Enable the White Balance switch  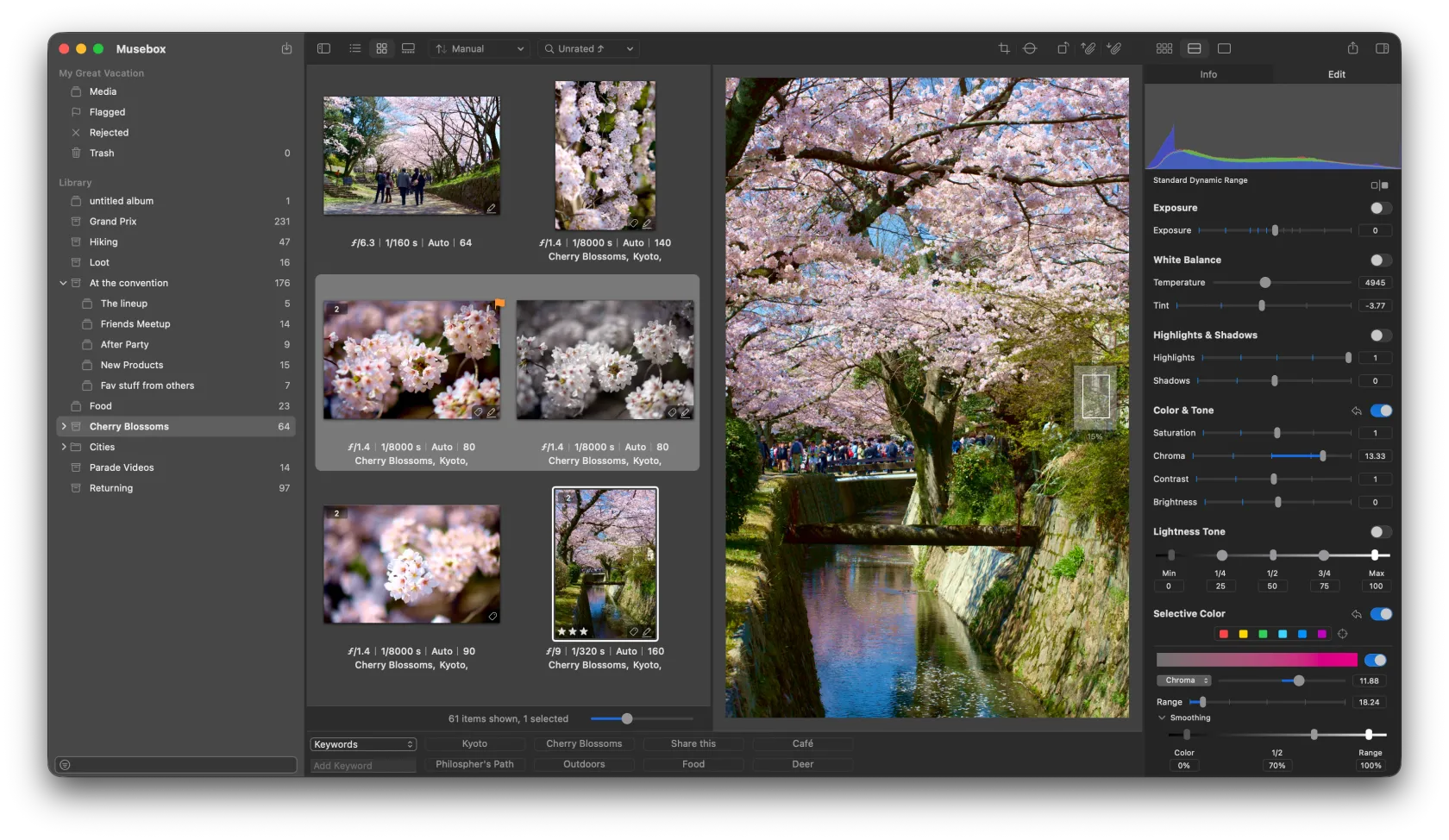pyautogui.click(x=1381, y=260)
